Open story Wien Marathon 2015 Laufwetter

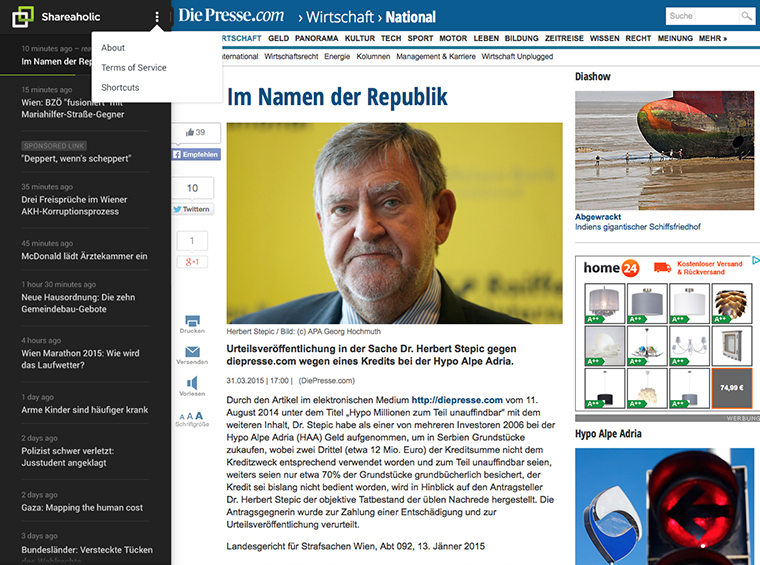tap(80, 359)
